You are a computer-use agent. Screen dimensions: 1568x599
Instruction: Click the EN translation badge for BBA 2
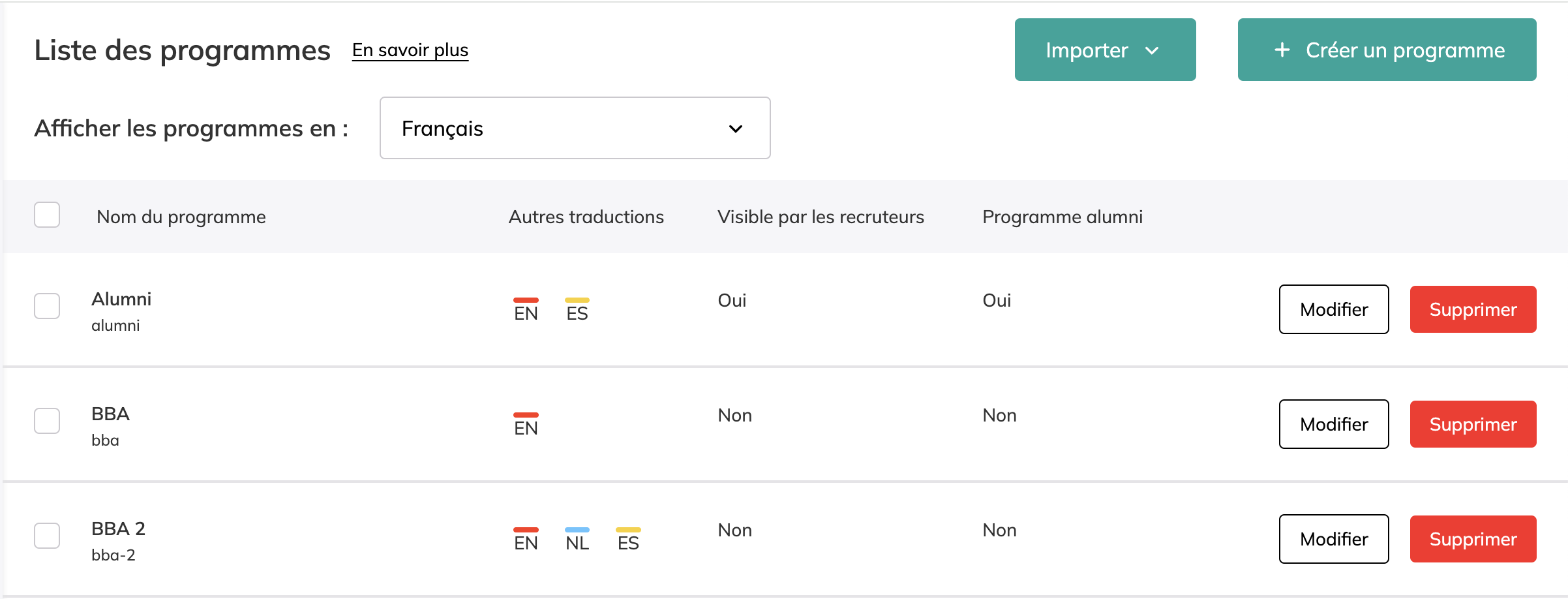coord(526,540)
